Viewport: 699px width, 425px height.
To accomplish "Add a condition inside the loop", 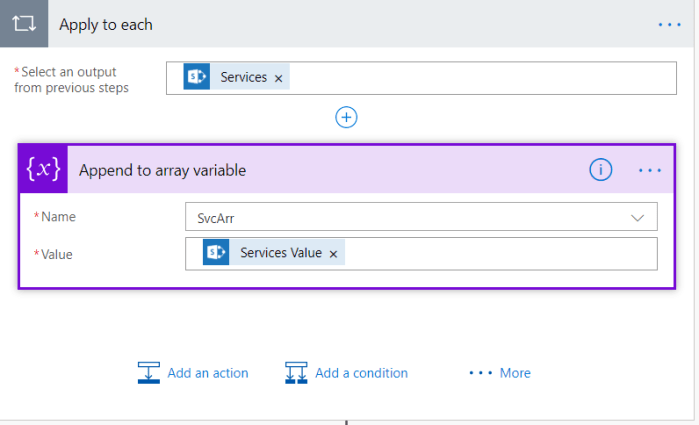I will (x=347, y=373).
